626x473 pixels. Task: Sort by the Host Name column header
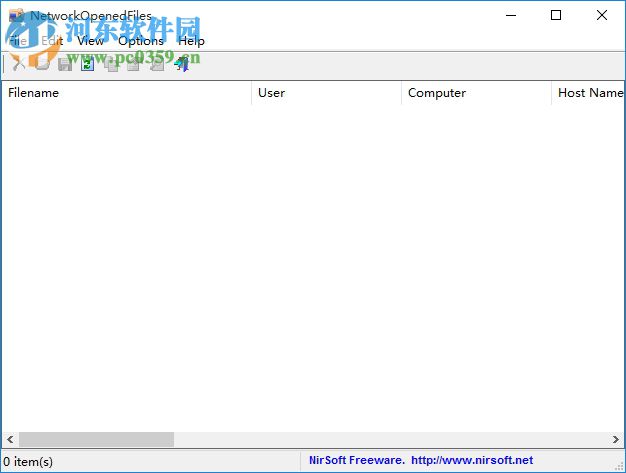(588, 93)
